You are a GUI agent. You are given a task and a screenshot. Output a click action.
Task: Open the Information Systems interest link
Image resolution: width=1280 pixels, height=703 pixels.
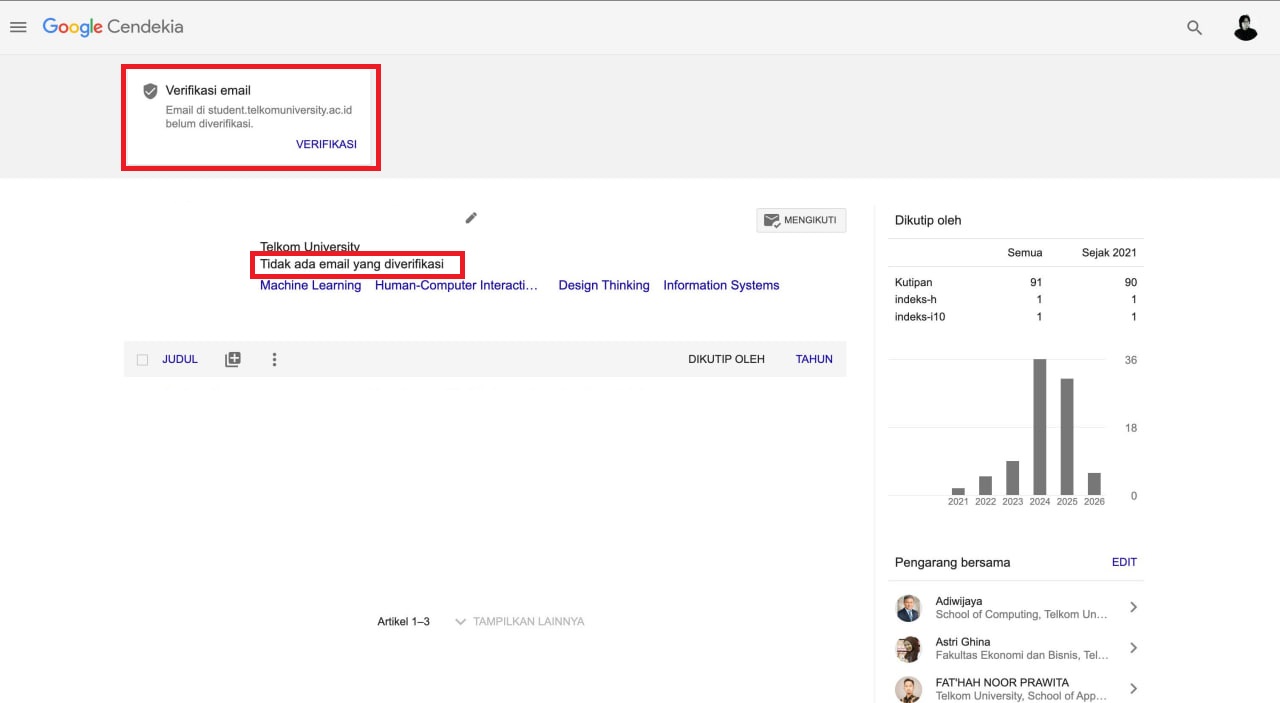721,285
